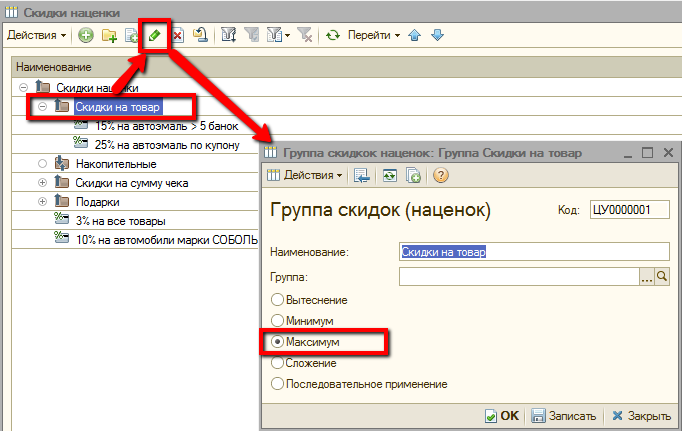The height and width of the screenshot is (431, 682).
Task: Expand the Подарки tree group
Action: pyautogui.click(x=42, y=201)
